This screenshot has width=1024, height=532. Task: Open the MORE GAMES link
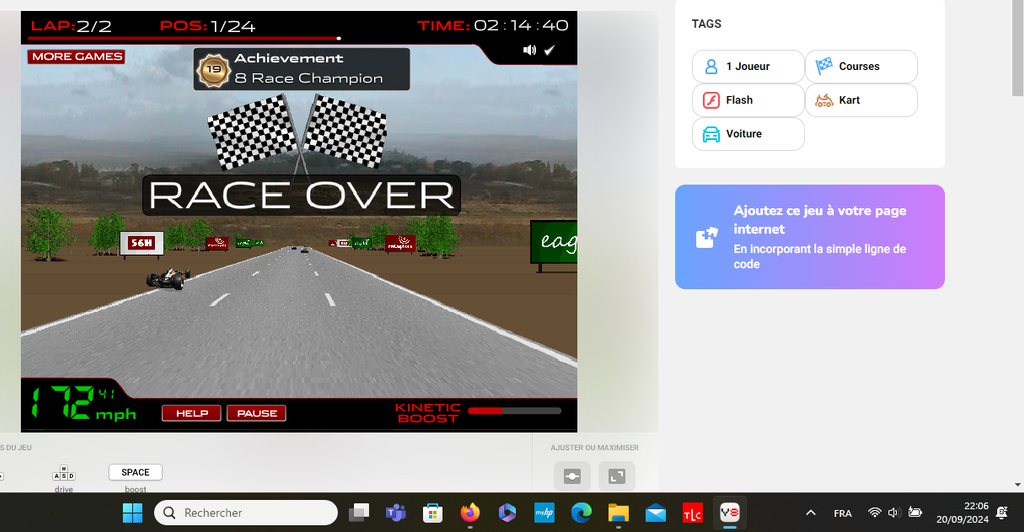click(76, 57)
